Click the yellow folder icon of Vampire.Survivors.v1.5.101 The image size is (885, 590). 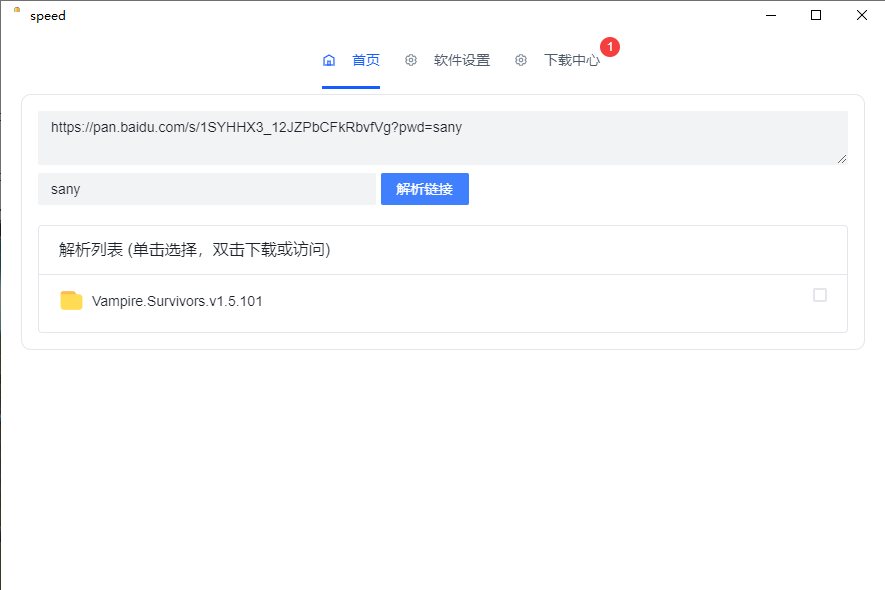click(71, 300)
